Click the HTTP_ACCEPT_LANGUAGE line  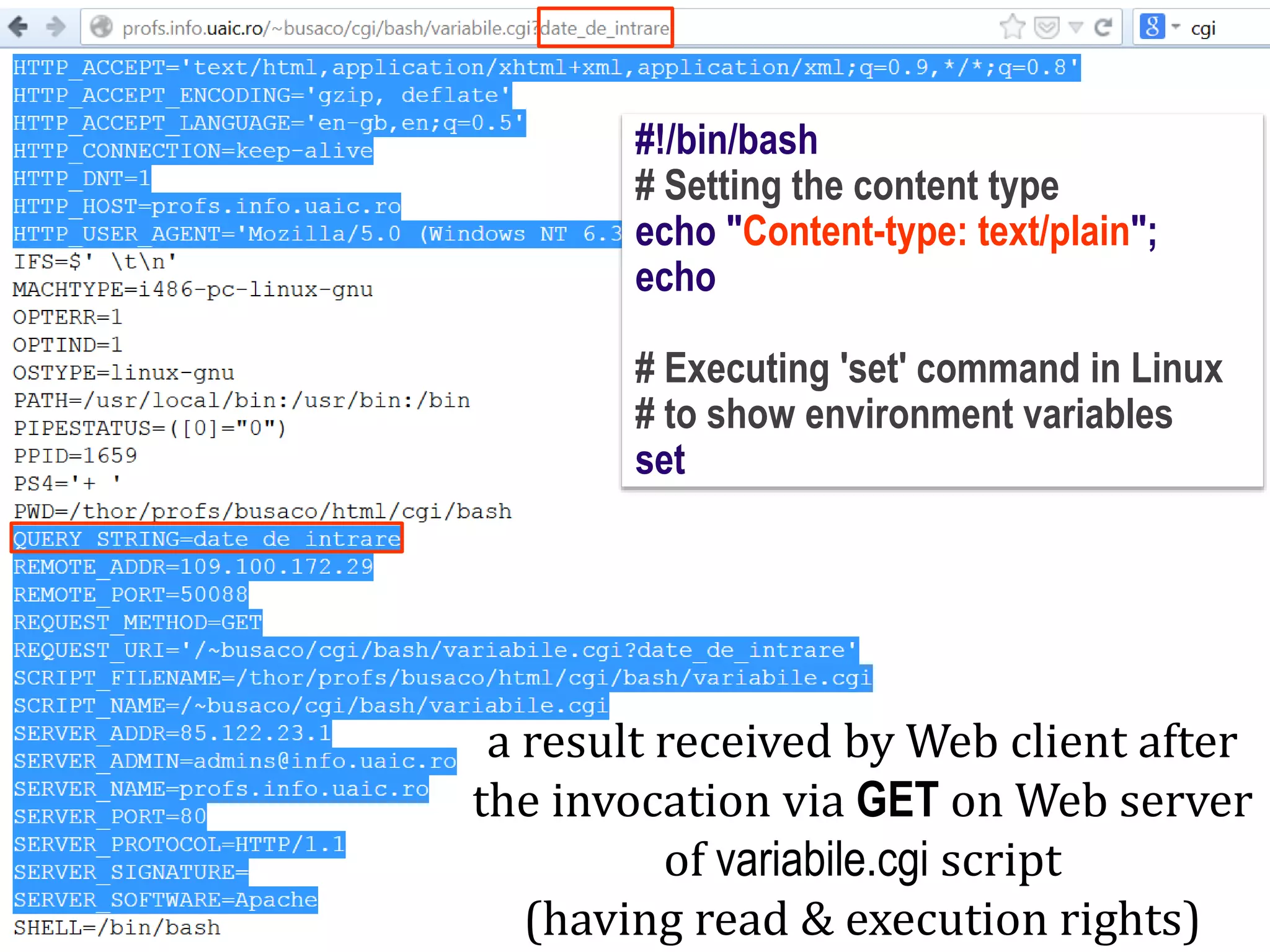(x=269, y=123)
